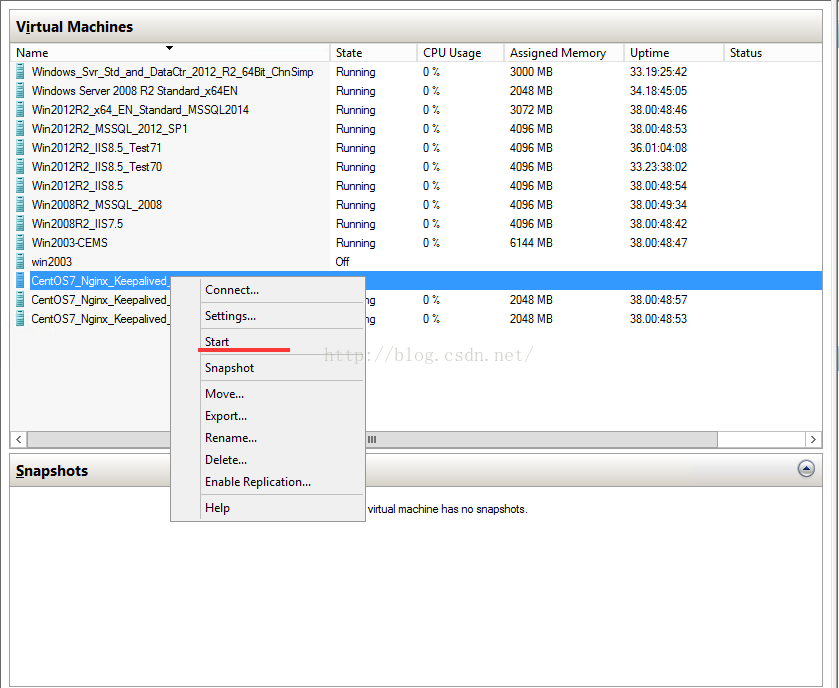
Task: Select Windows Server 2008 R2 Standard_x64EN
Action: [134, 90]
